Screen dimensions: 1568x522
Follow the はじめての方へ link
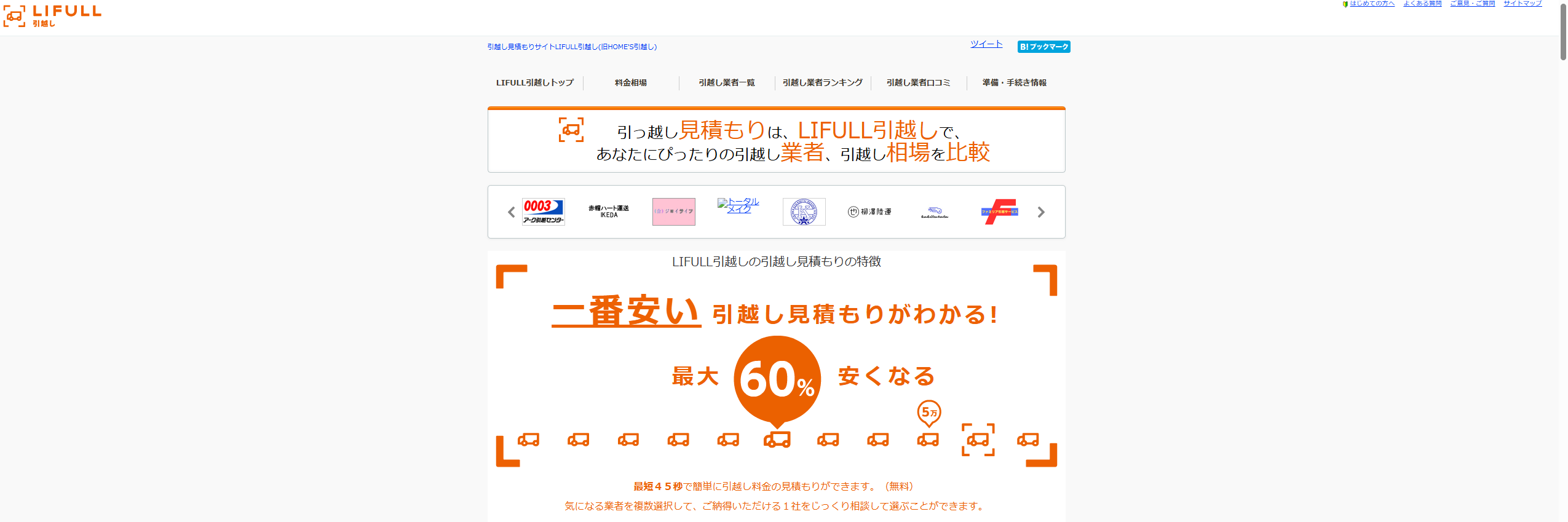[1372, 4]
